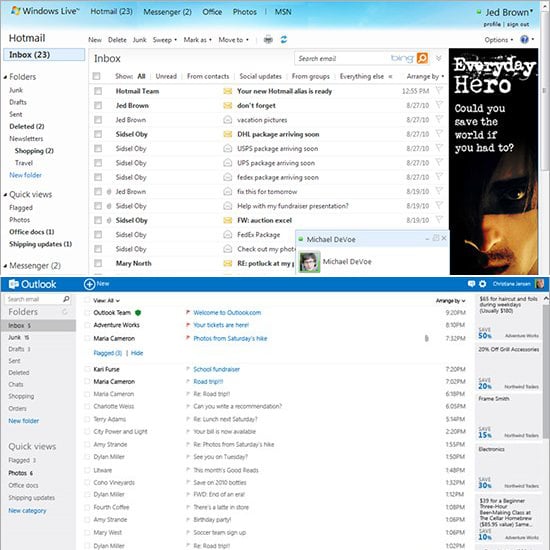Click in the Hotmail 'Search email' field

point(342,59)
